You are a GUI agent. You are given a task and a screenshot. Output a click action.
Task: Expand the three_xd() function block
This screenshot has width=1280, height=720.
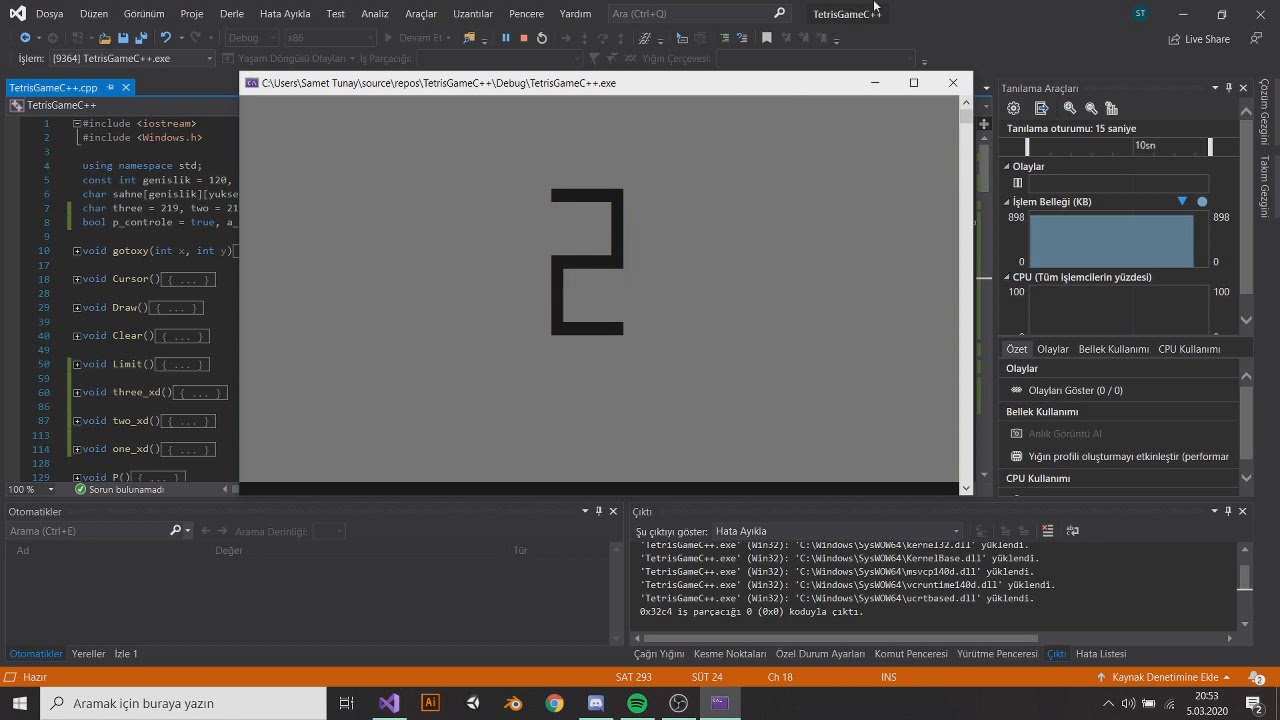click(x=77, y=393)
